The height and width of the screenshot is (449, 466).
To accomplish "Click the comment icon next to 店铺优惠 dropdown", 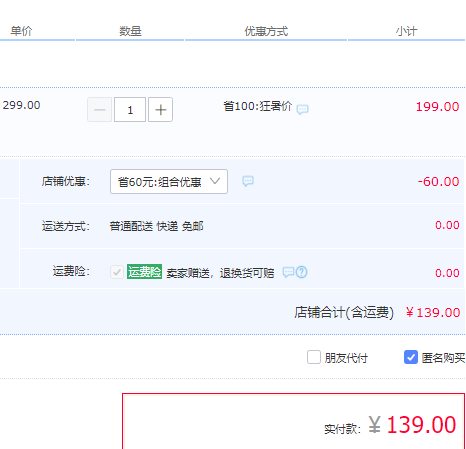I will coord(248,181).
